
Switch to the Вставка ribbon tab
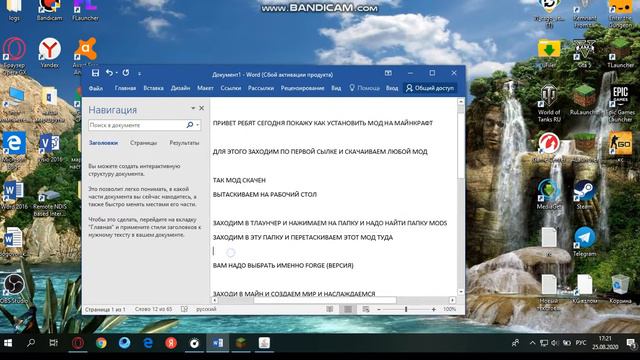[x=153, y=88]
